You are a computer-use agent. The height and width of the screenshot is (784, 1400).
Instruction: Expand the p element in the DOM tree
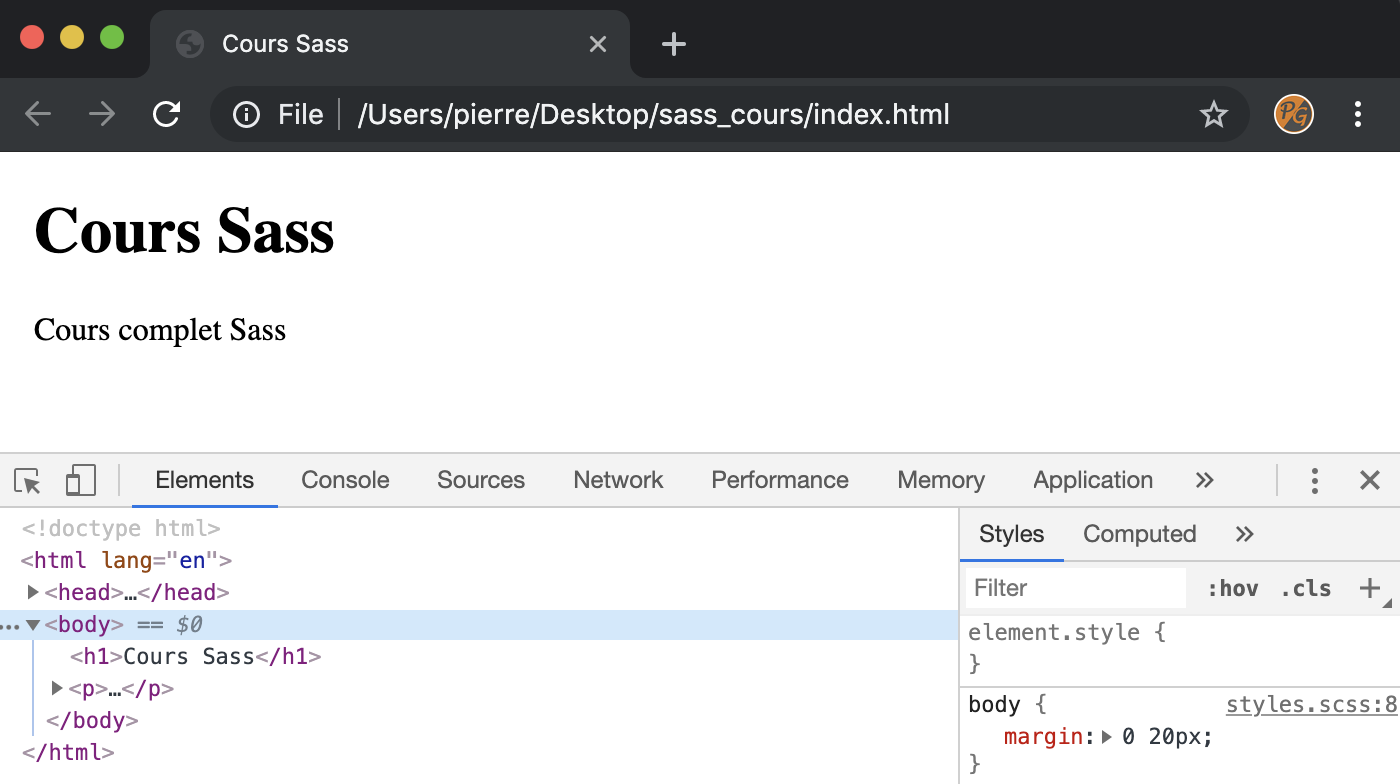click(x=57, y=688)
